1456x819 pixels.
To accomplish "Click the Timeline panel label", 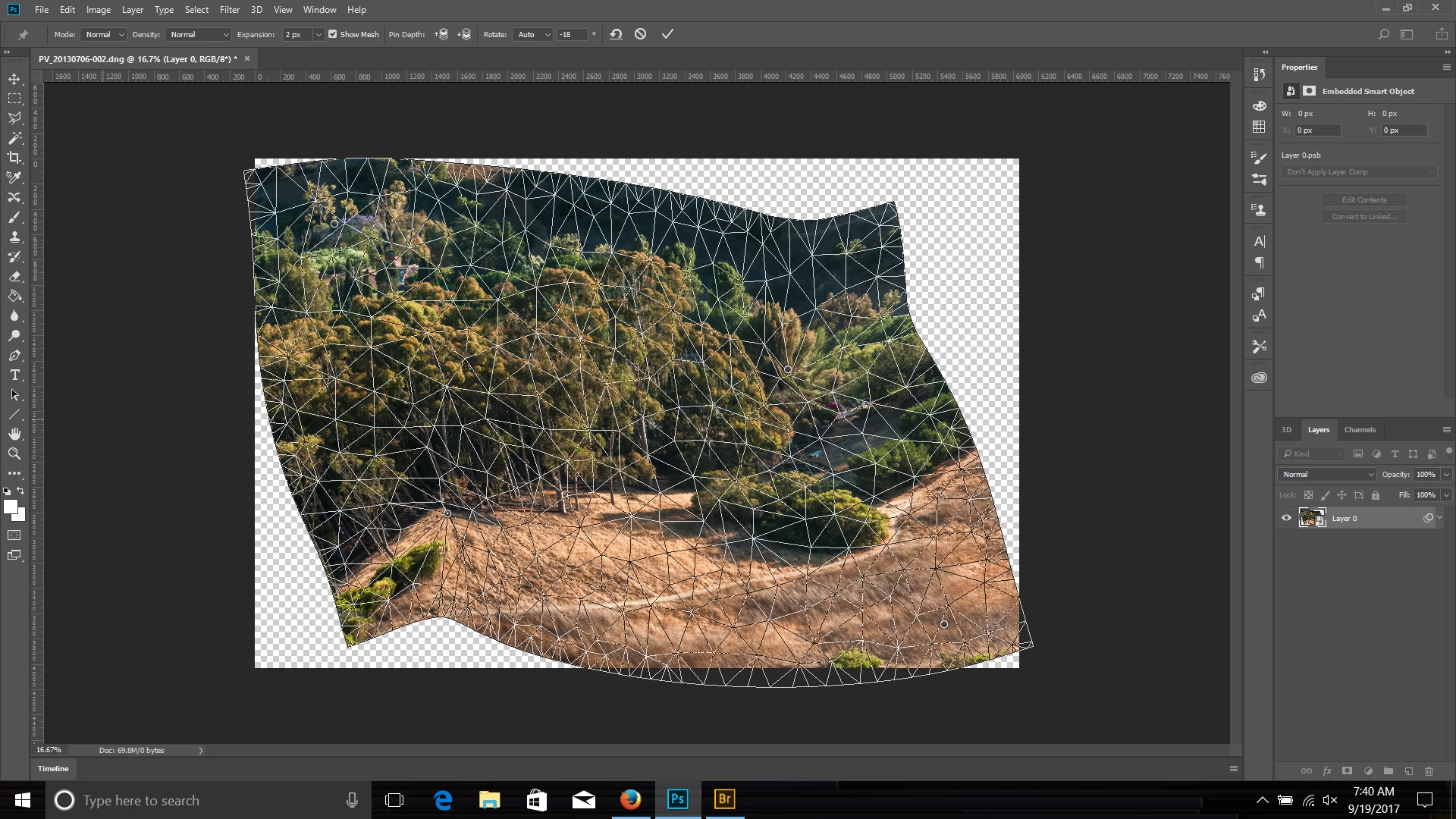I will click(x=53, y=768).
